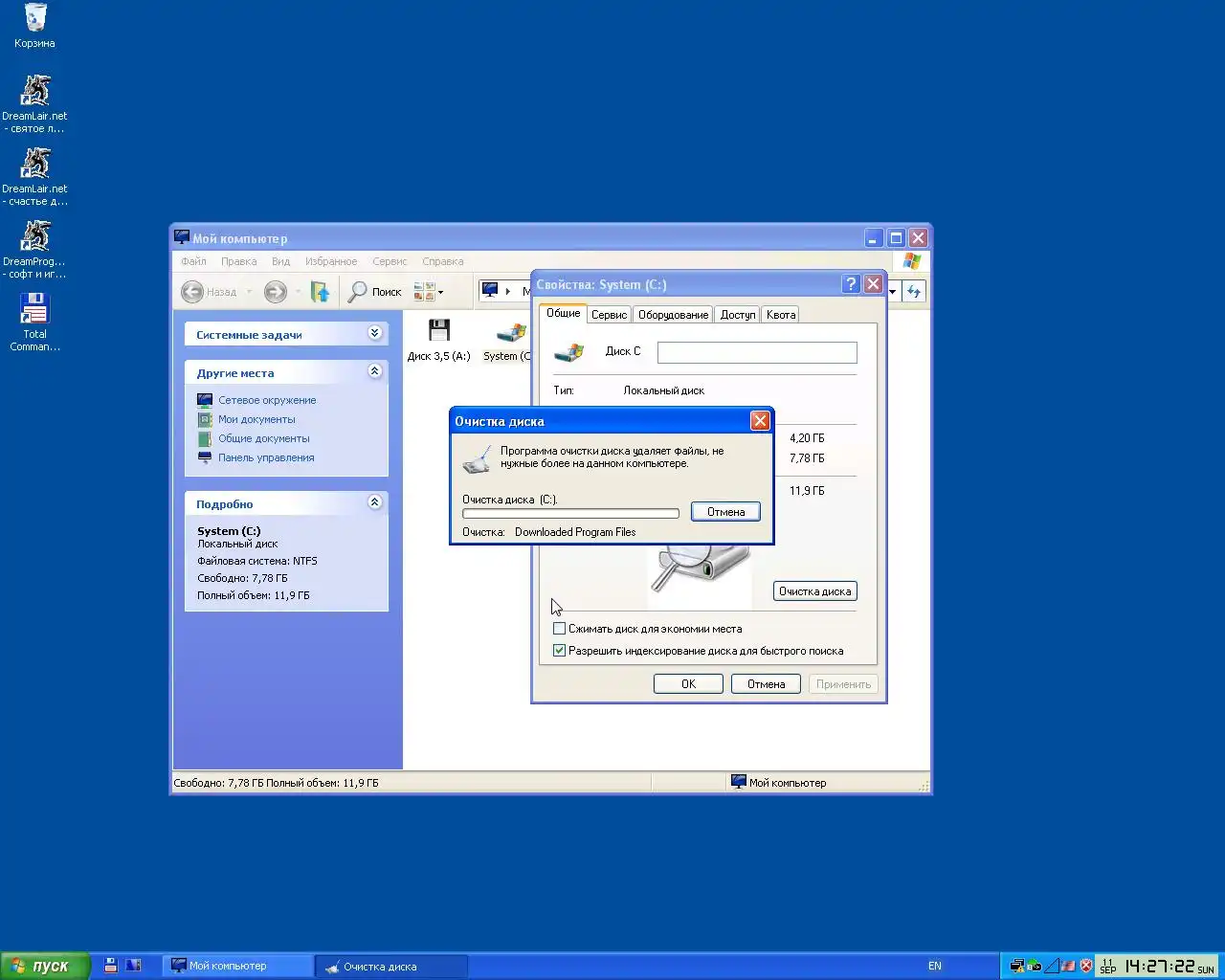Collapse the Другие места panel
Viewport: 1225px width, 980px height.
[374, 371]
